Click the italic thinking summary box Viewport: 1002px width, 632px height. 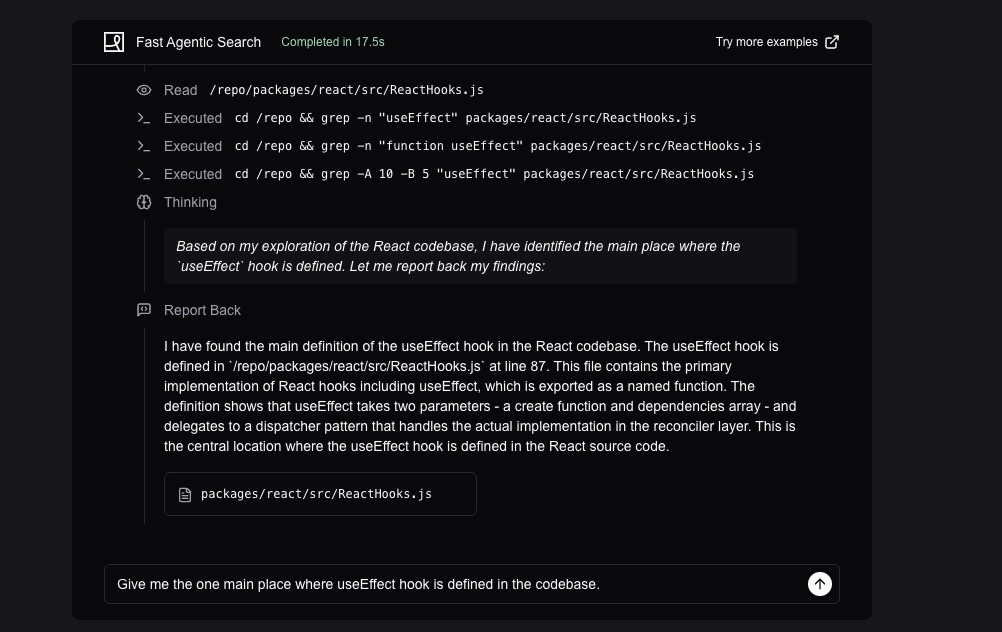480,256
